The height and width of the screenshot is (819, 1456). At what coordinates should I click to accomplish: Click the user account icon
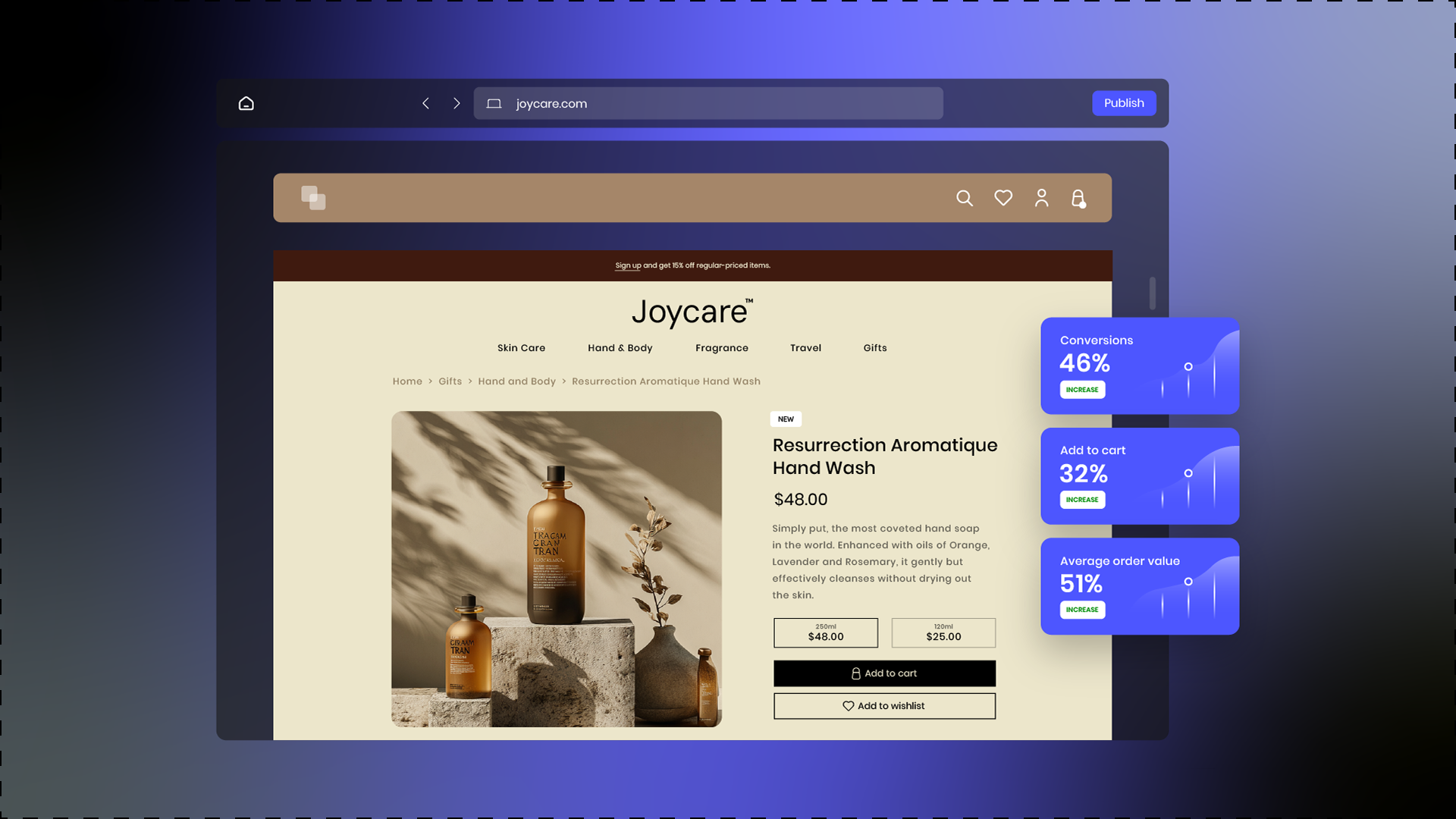[1041, 198]
